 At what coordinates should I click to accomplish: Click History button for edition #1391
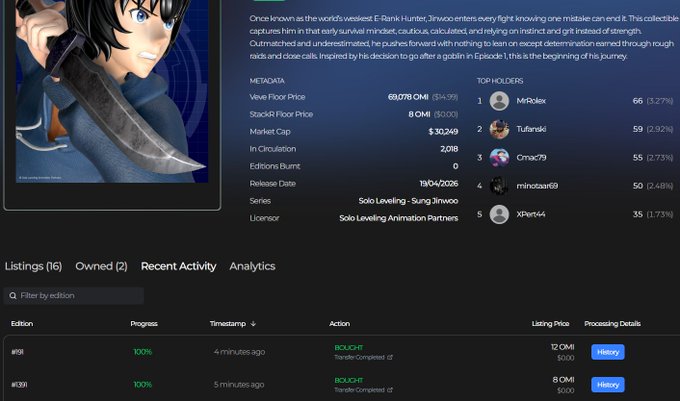pos(608,385)
